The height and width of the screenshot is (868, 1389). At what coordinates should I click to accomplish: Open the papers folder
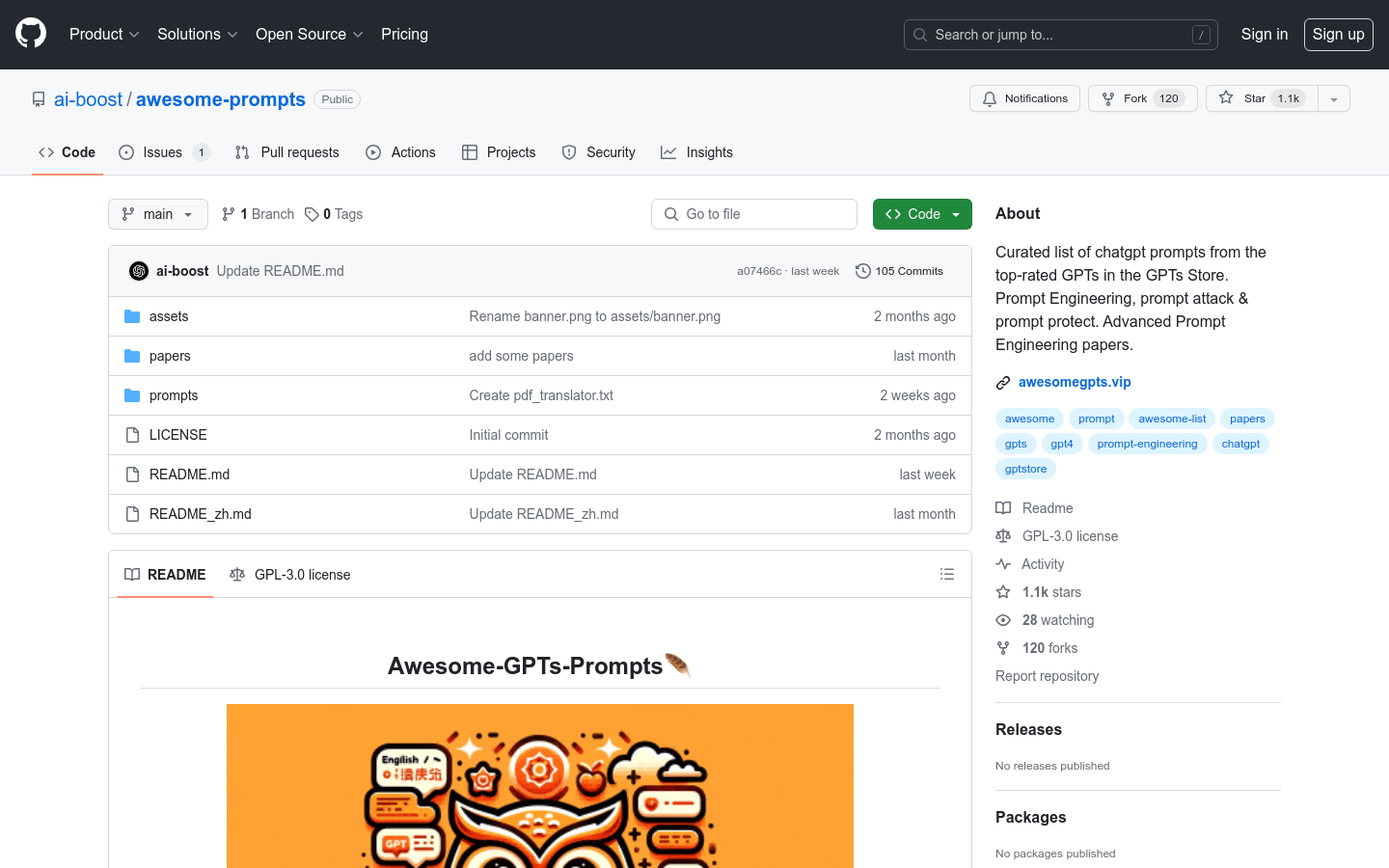click(x=170, y=356)
